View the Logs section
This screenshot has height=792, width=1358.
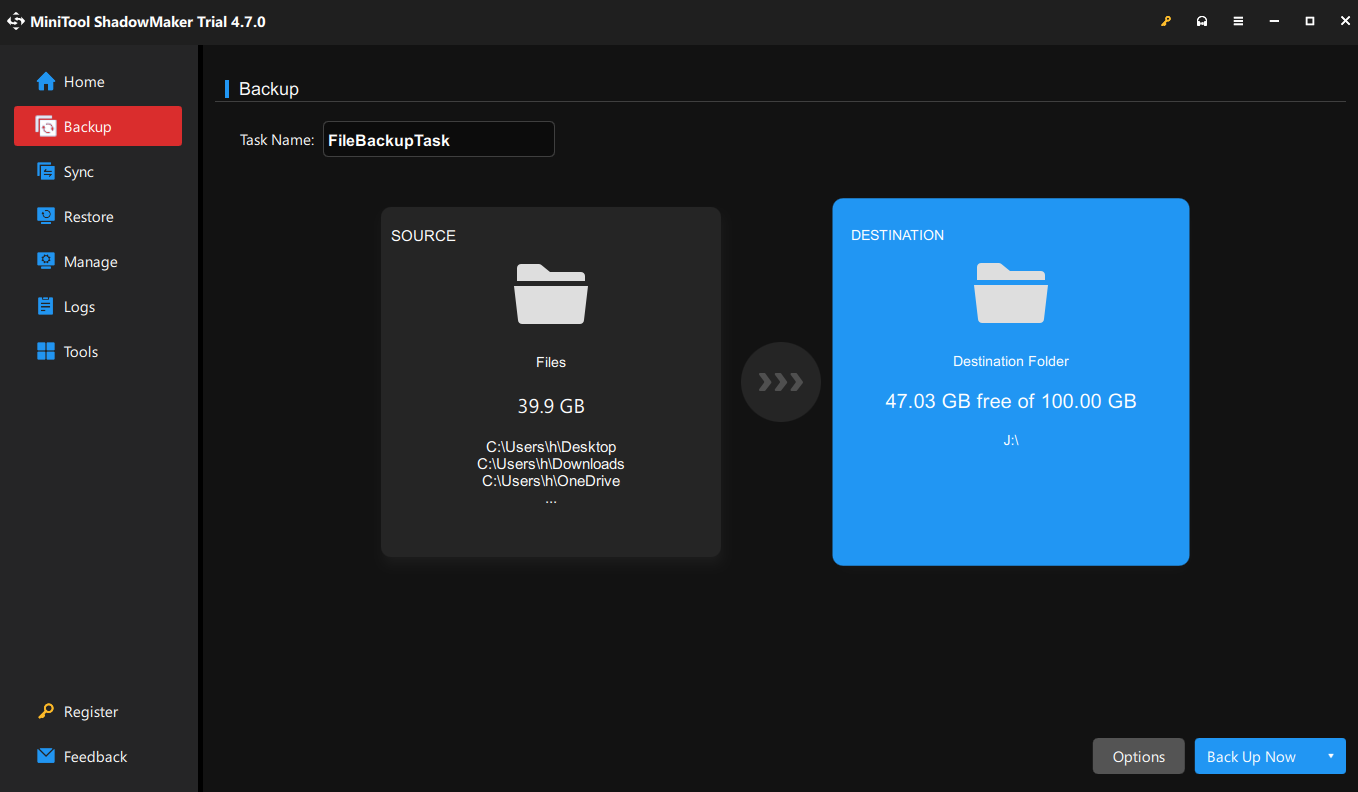pos(46,306)
